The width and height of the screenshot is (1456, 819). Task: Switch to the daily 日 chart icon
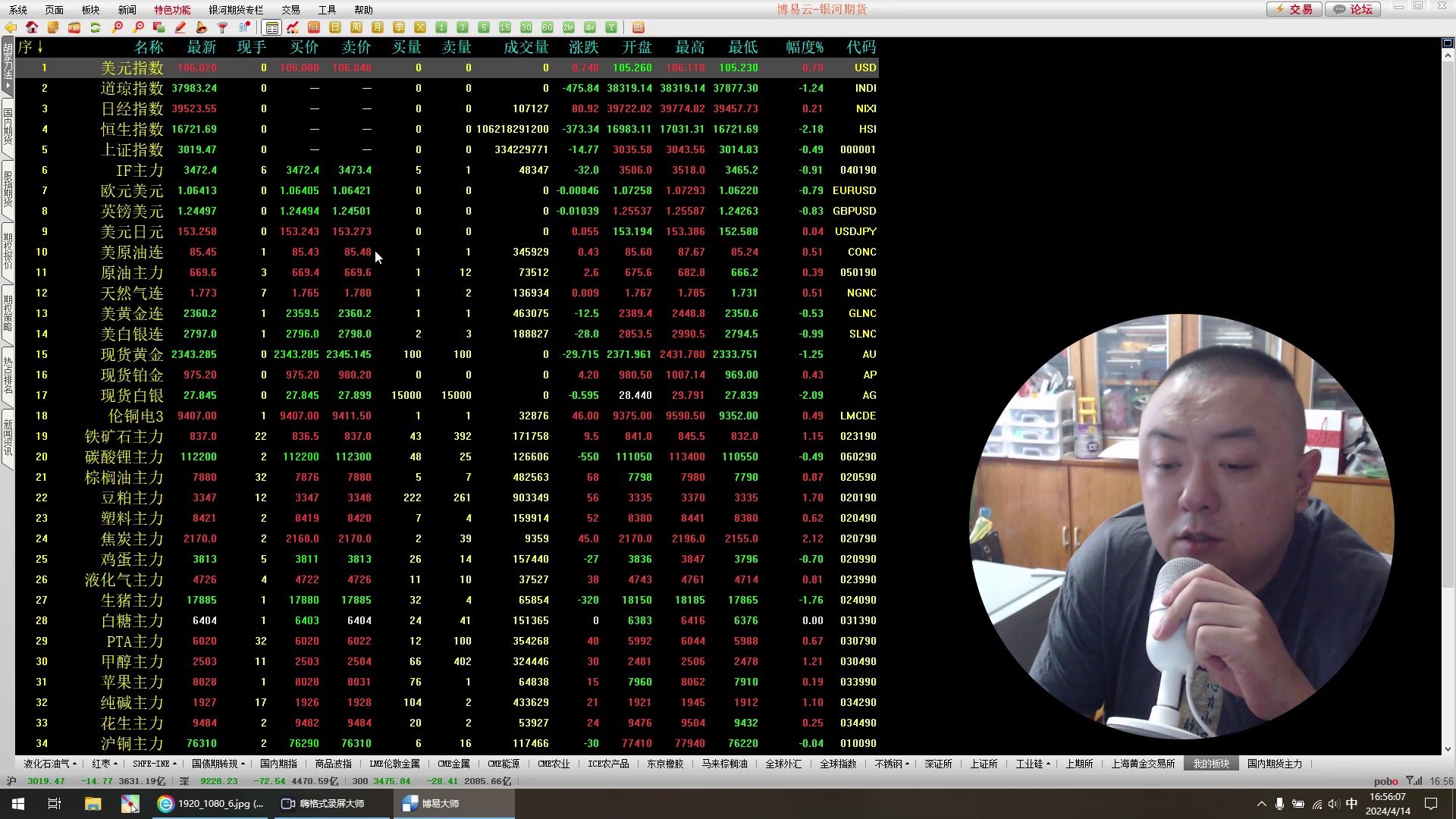[335, 27]
